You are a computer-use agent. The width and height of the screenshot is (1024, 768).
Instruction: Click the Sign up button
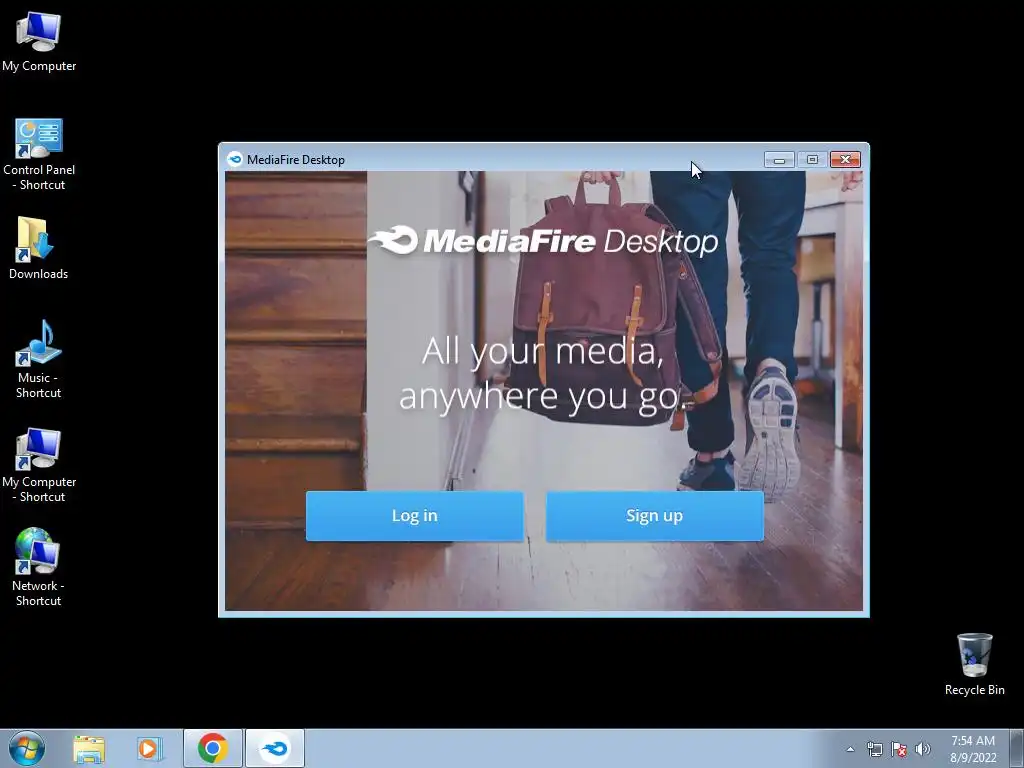pos(654,516)
